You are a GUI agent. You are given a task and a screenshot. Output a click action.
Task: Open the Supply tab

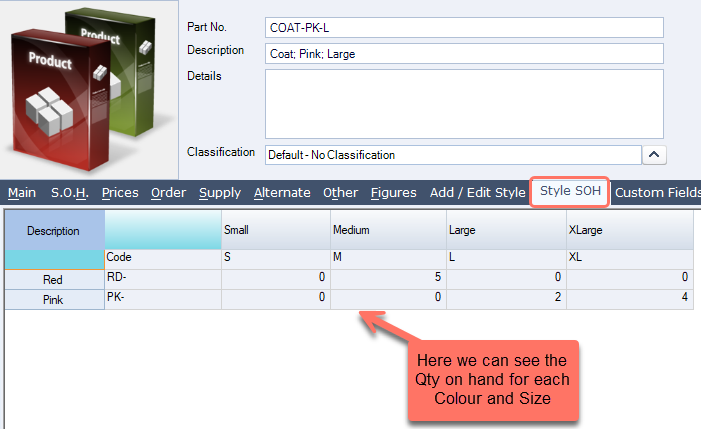pyautogui.click(x=220, y=193)
